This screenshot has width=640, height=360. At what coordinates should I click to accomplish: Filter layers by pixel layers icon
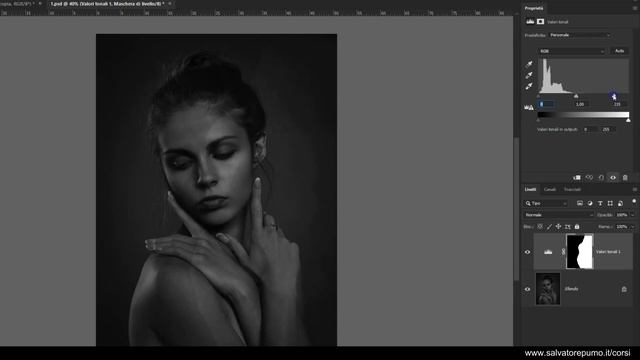pos(580,203)
